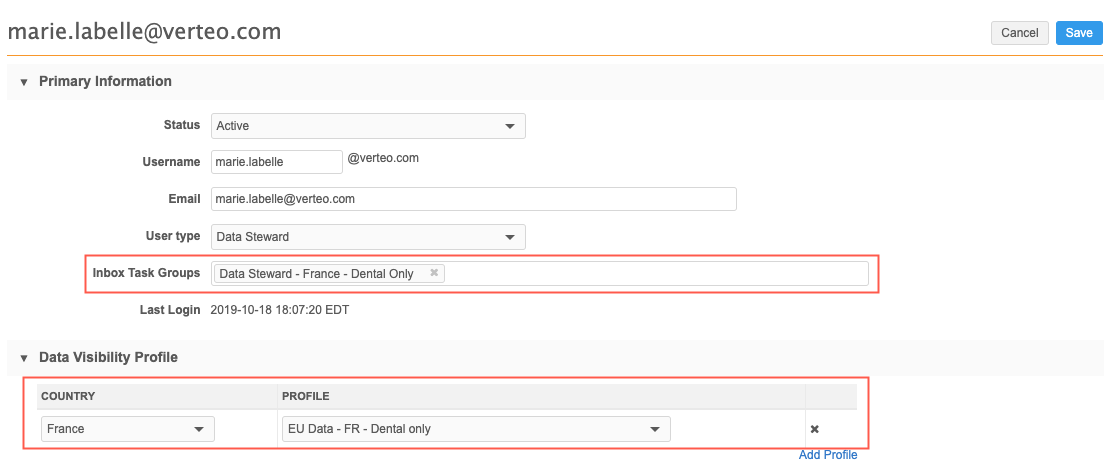
Task: Open the User type dropdown
Action: click(x=368, y=237)
